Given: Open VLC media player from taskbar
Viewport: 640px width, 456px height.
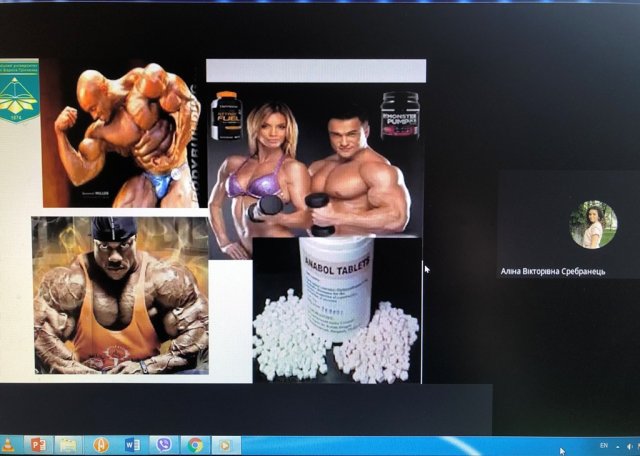Looking at the screenshot, I should coord(7,445).
